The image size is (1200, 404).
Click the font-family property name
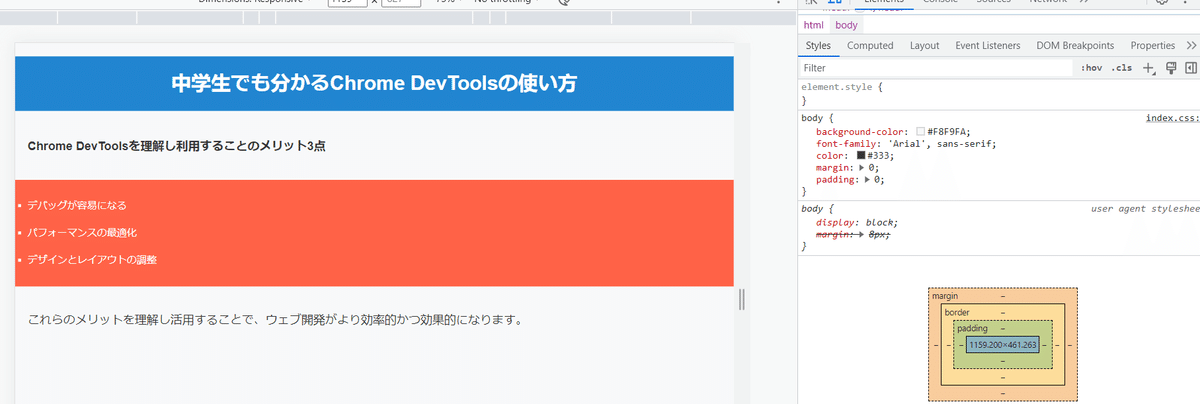(848, 144)
